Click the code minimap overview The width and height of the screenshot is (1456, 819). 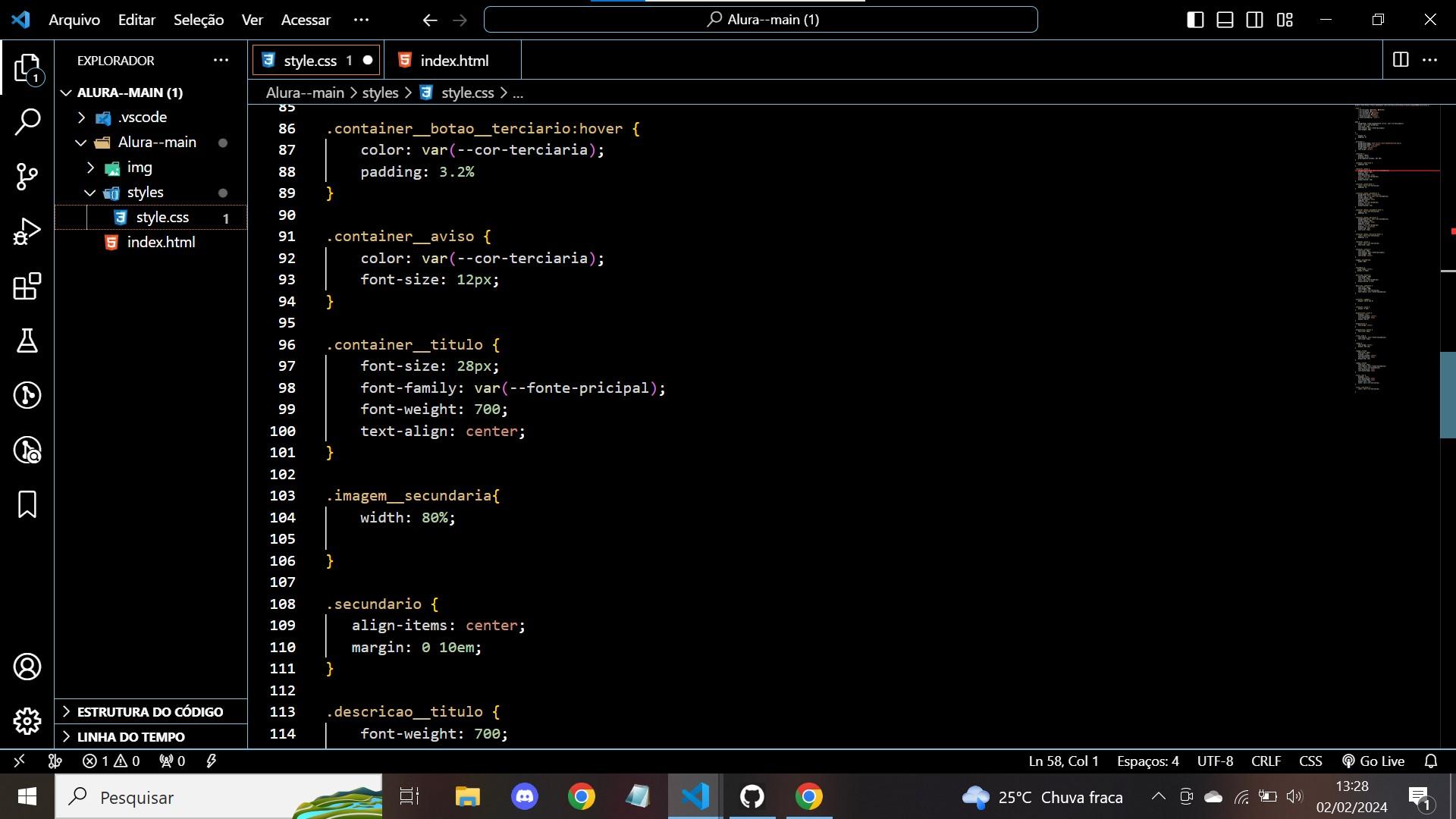(1396, 248)
